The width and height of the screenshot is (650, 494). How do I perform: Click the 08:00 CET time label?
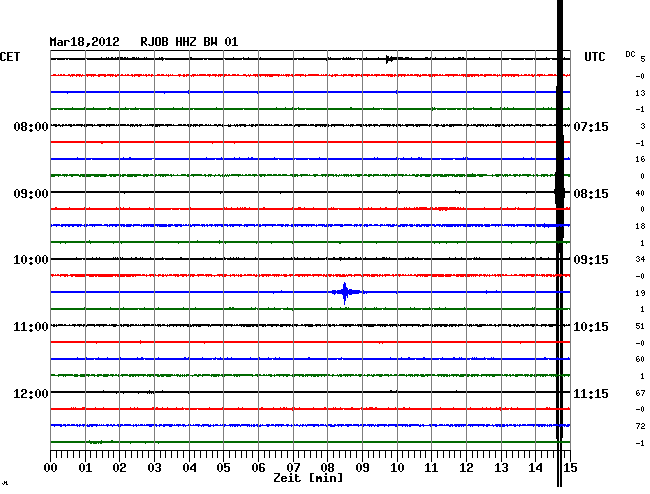tap(31, 126)
